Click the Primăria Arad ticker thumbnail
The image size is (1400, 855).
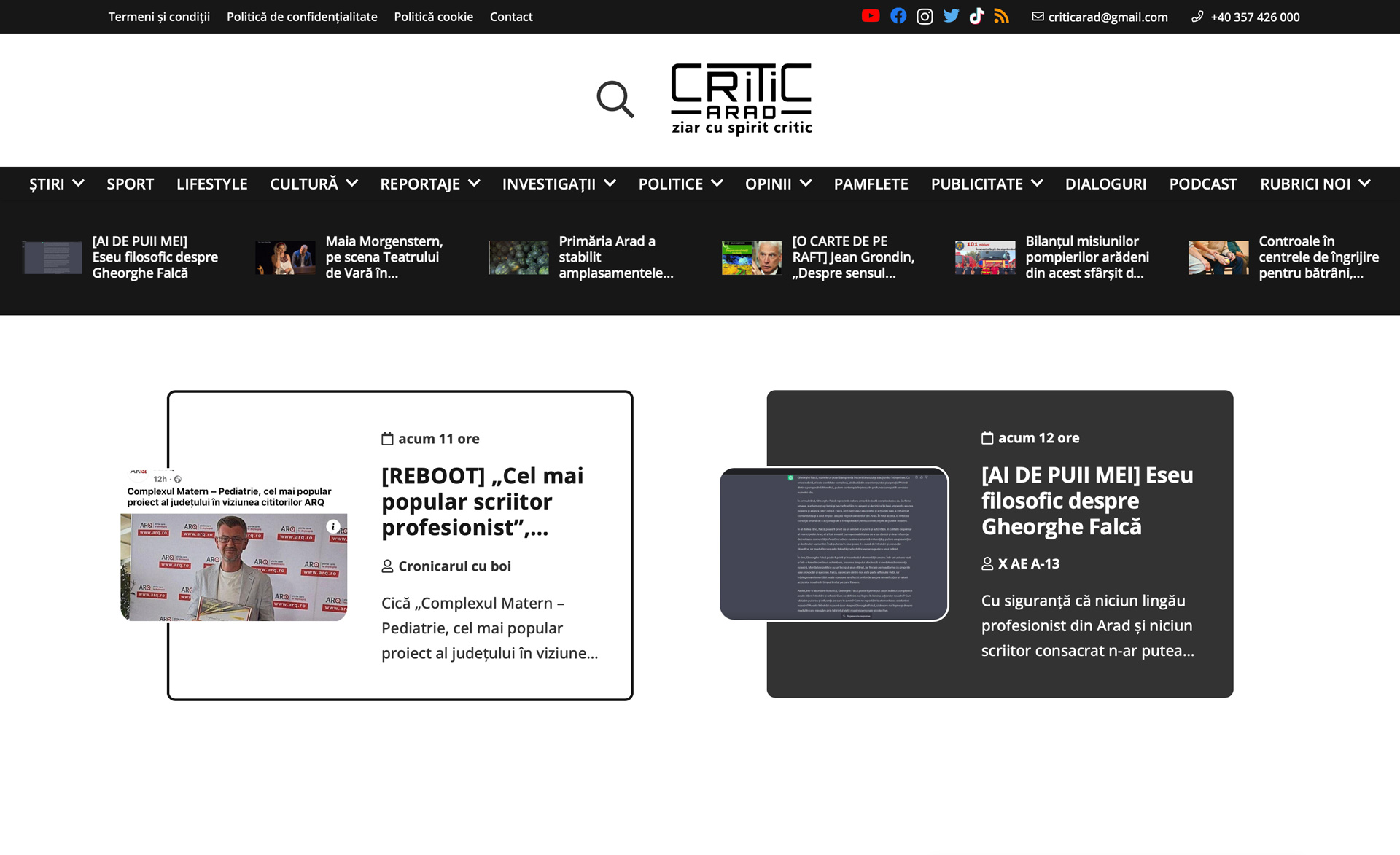pyautogui.click(x=518, y=257)
